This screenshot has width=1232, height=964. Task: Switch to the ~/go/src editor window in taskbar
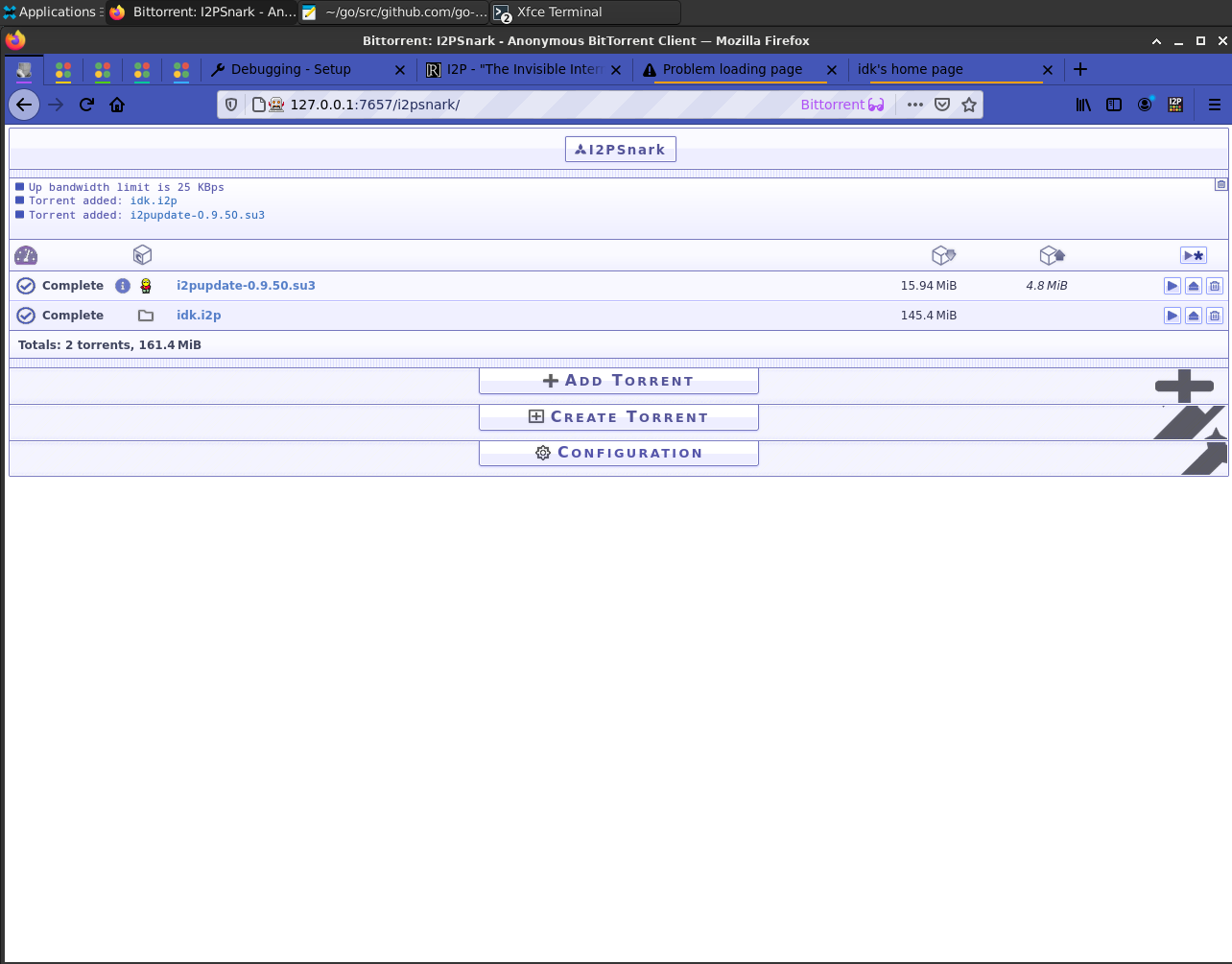pyautogui.click(x=394, y=12)
